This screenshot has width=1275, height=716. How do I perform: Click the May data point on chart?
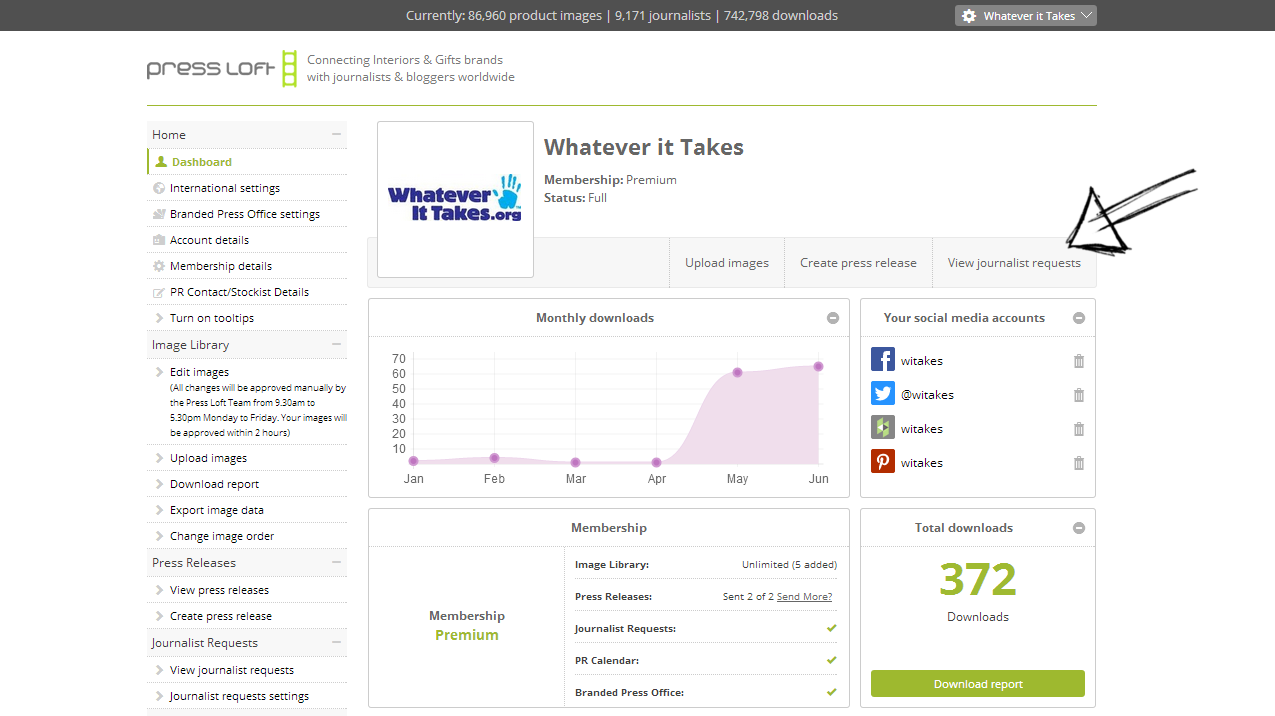coord(737,372)
